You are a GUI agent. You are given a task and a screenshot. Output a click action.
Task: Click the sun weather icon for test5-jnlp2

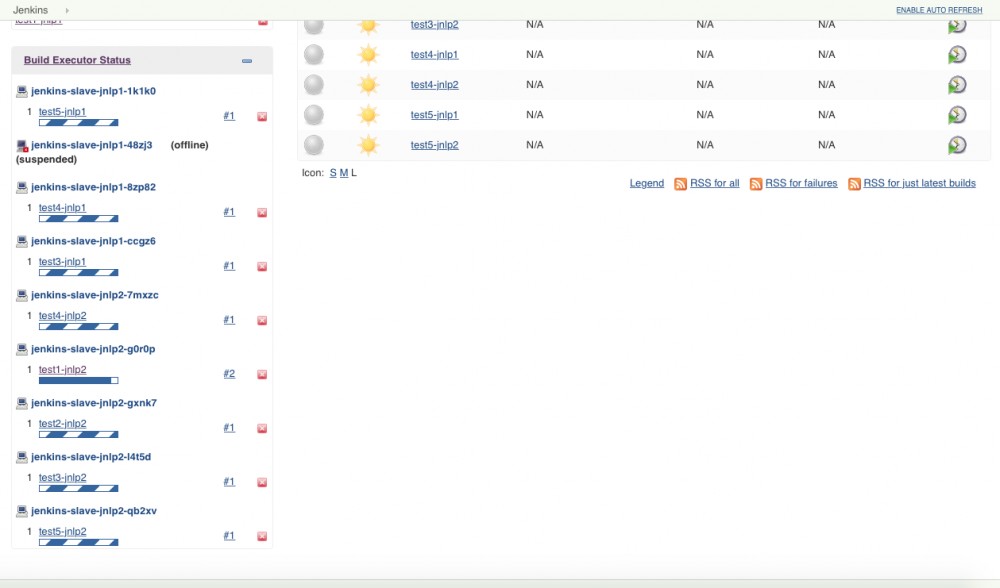click(368, 145)
